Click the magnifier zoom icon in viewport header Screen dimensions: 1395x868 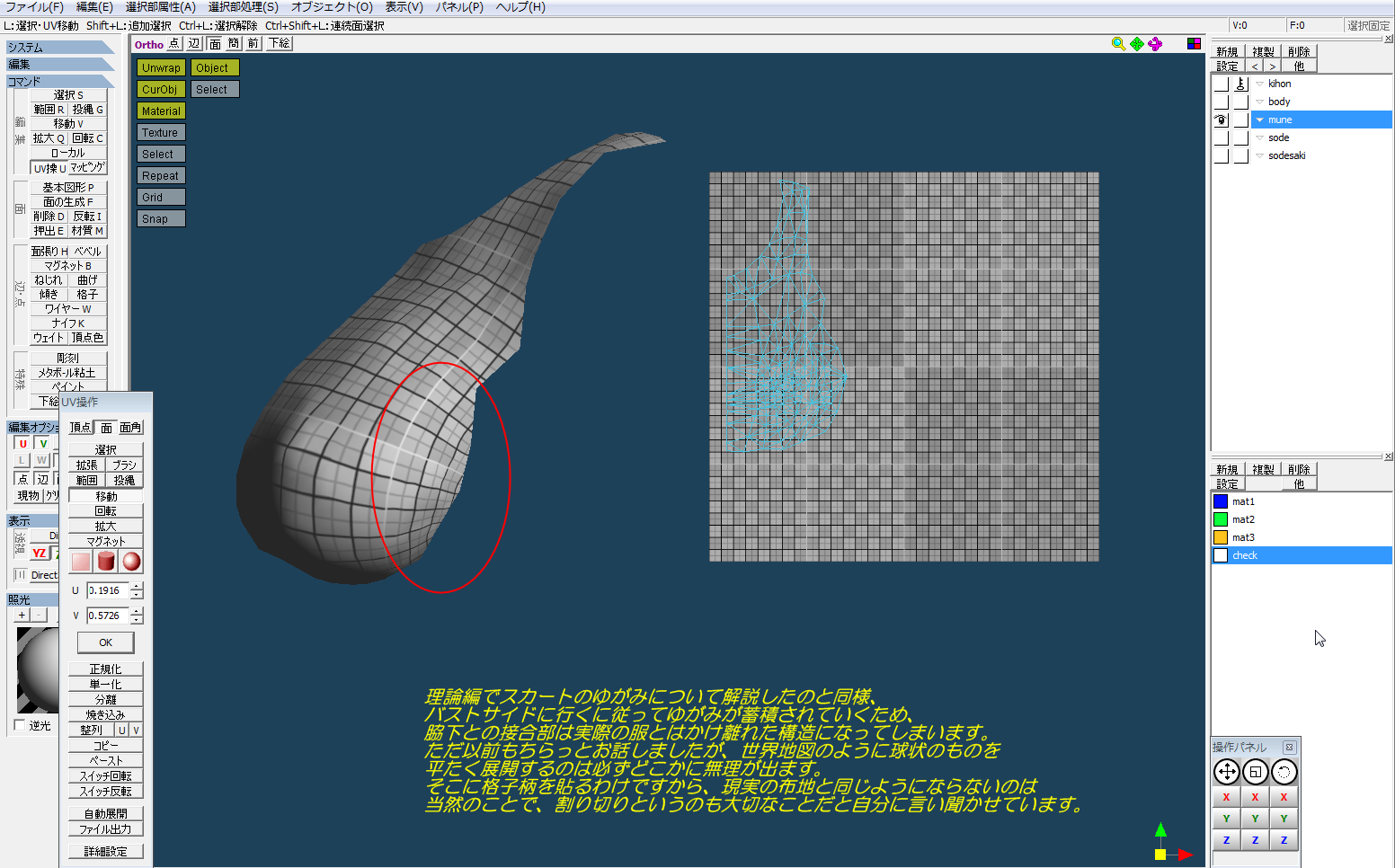(x=1118, y=44)
